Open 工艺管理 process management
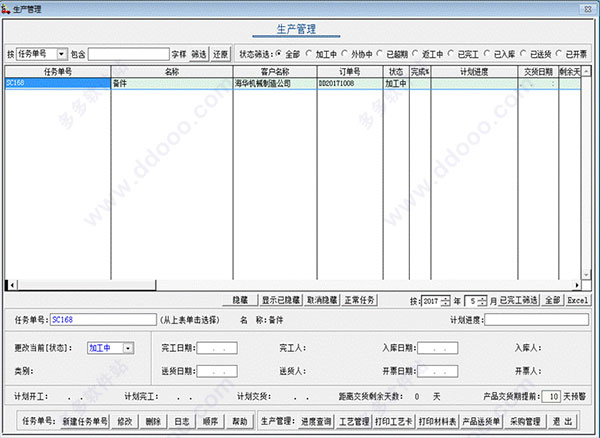This screenshot has height=438, width=600. tap(354, 422)
